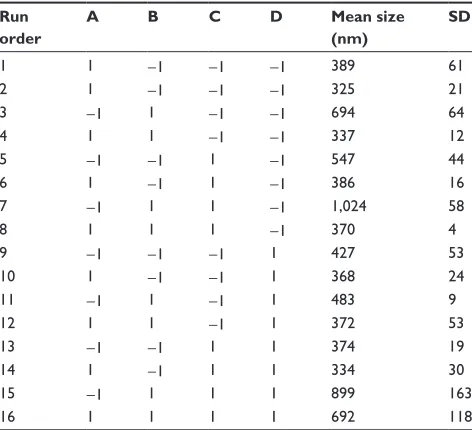This screenshot has width=472, height=430.
Task: Click the mean size value 325
Action: pos(343,89)
